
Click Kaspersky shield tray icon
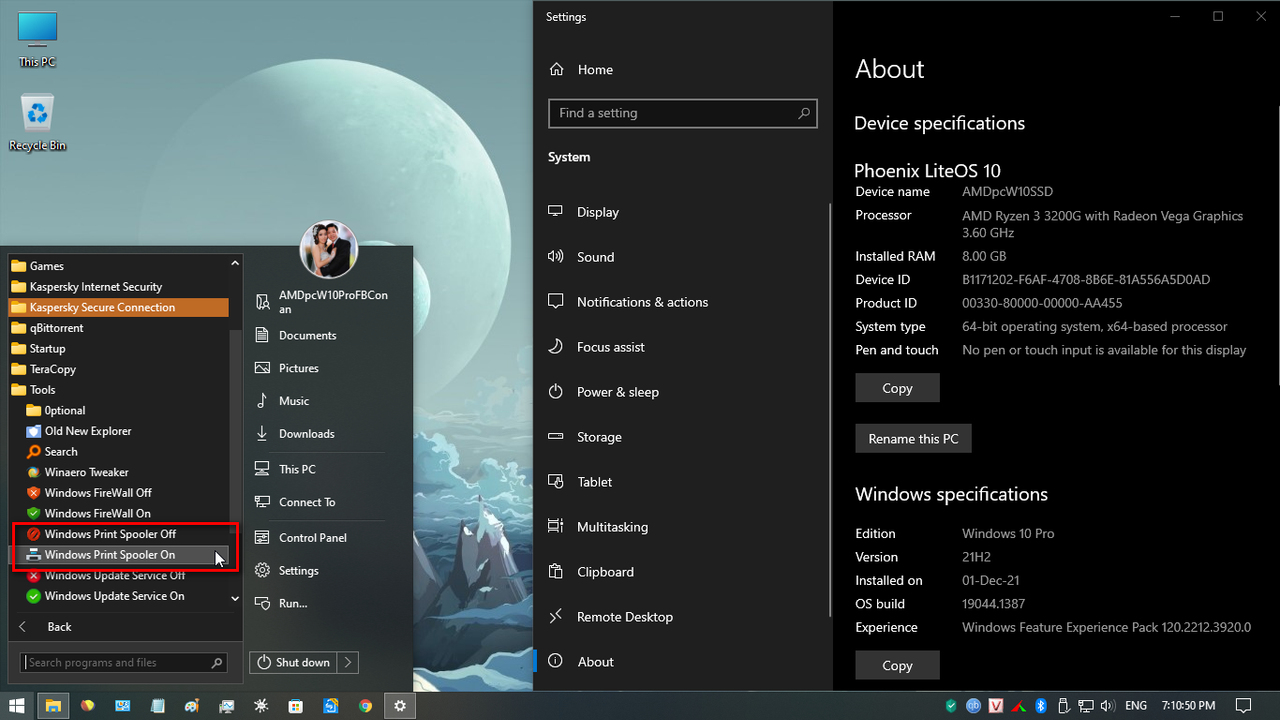pos(951,705)
